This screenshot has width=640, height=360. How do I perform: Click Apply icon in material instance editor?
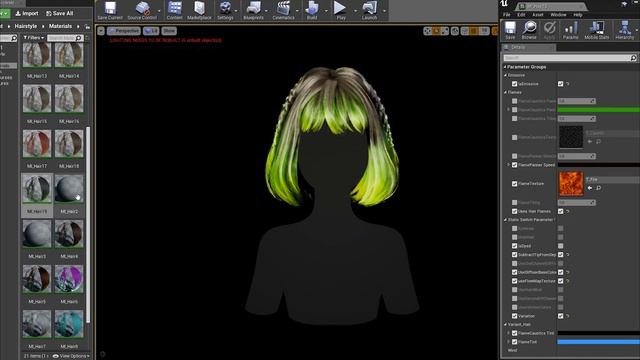pyautogui.click(x=550, y=30)
